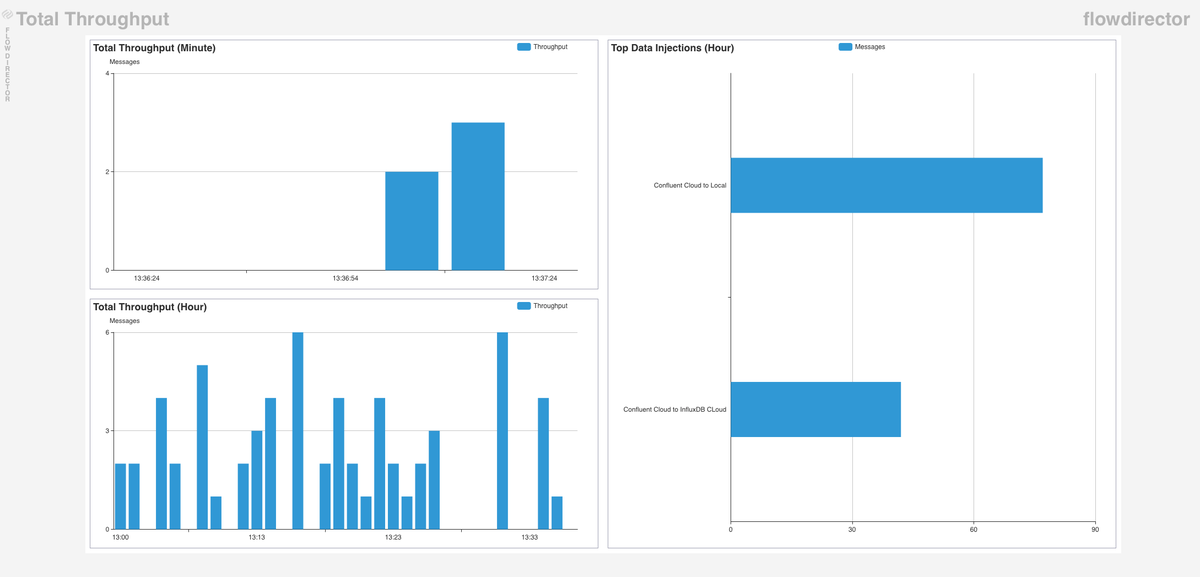
Task: Toggle the Messages legend swatch in Top Data Injections
Action: point(845,47)
